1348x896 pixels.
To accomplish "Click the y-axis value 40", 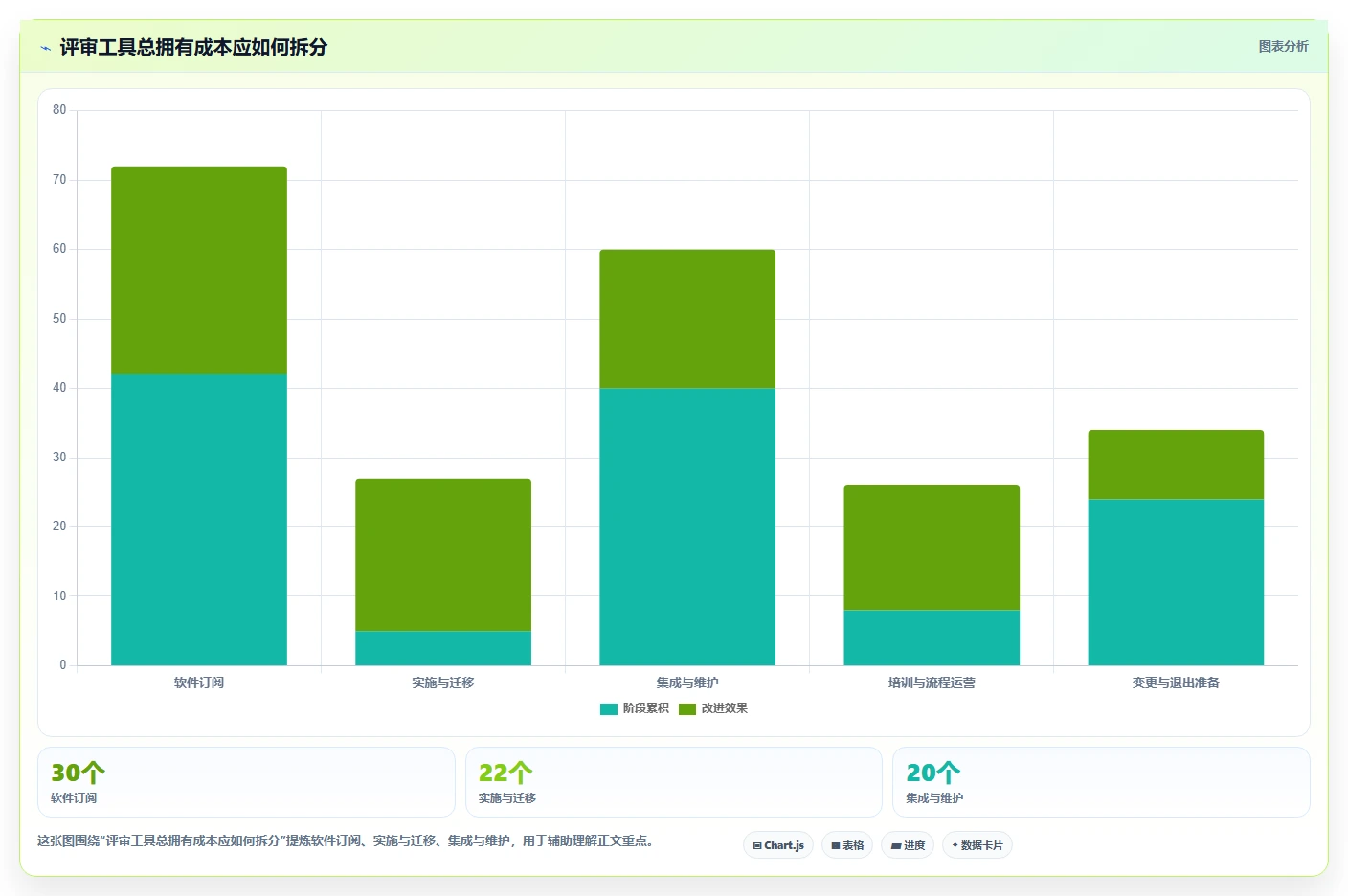I will (59, 388).
